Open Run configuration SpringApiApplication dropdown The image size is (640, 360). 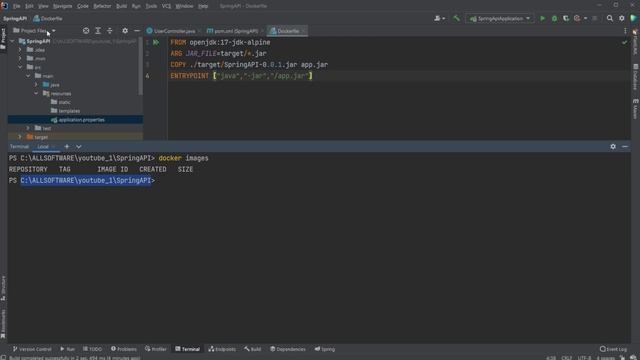tap(500, 18)
